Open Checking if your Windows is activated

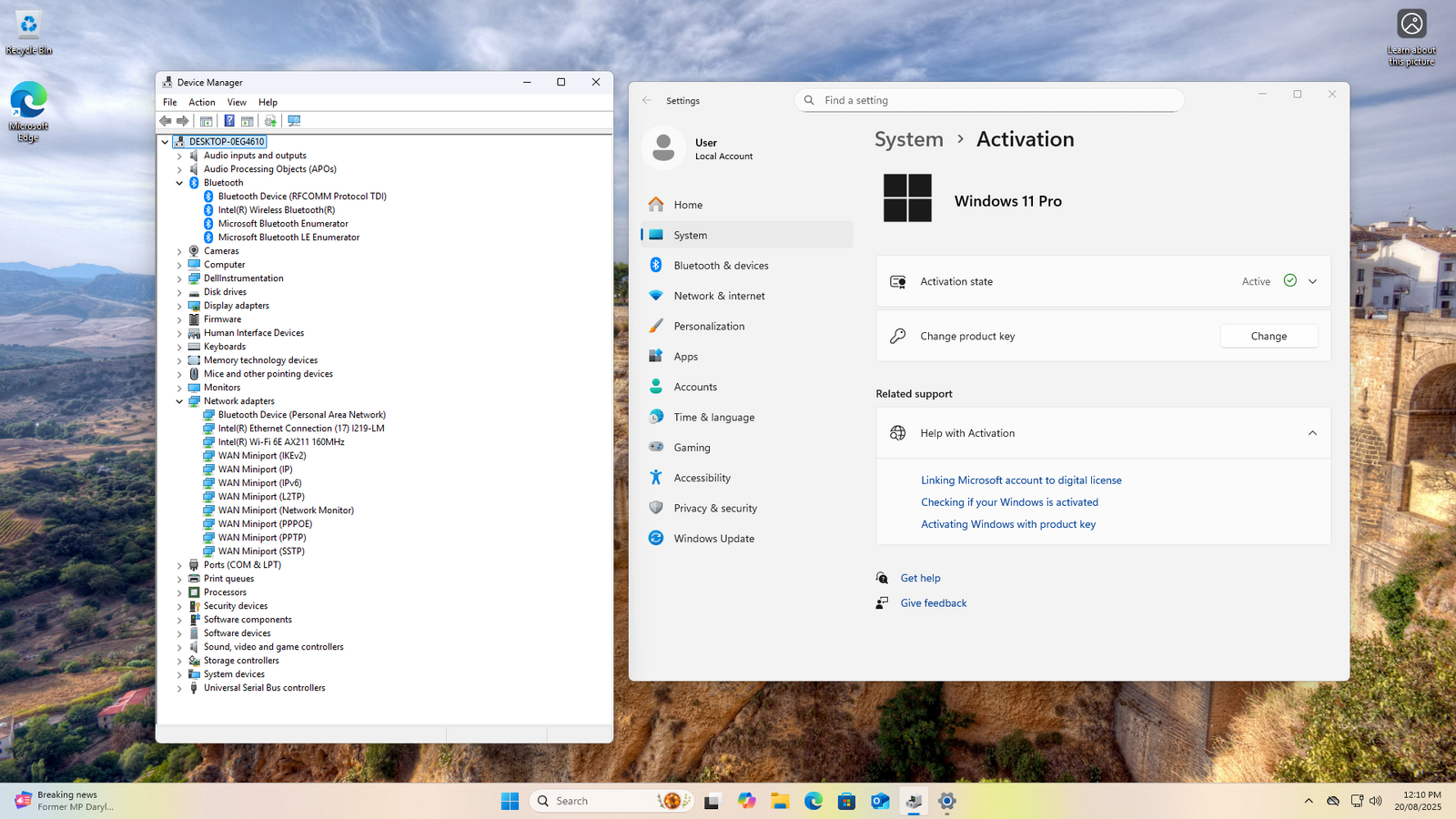(x=1009, y=502)
